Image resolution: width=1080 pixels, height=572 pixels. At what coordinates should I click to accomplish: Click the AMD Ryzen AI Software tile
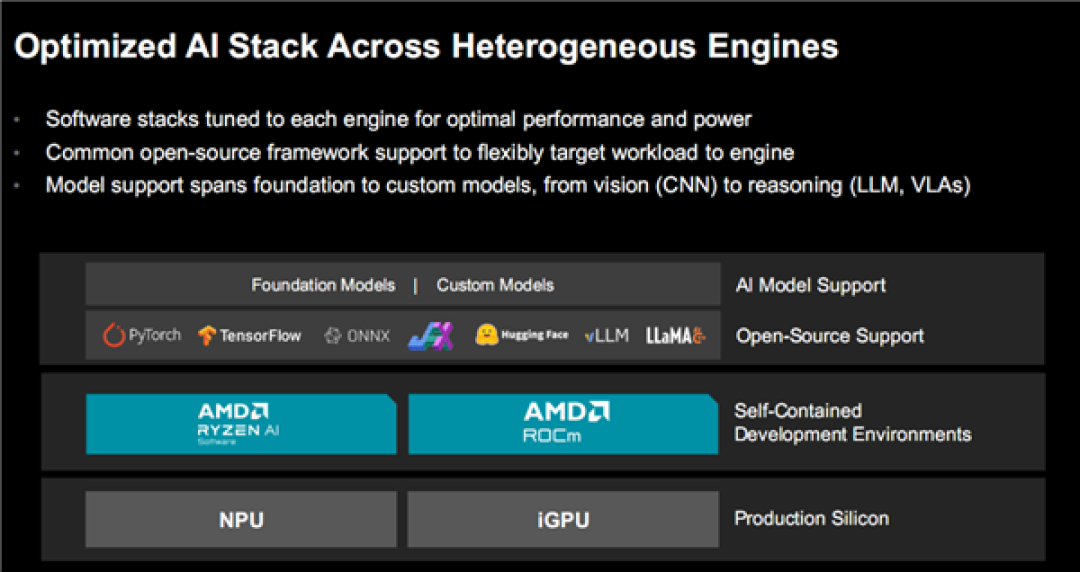click(x=241, y=424)
